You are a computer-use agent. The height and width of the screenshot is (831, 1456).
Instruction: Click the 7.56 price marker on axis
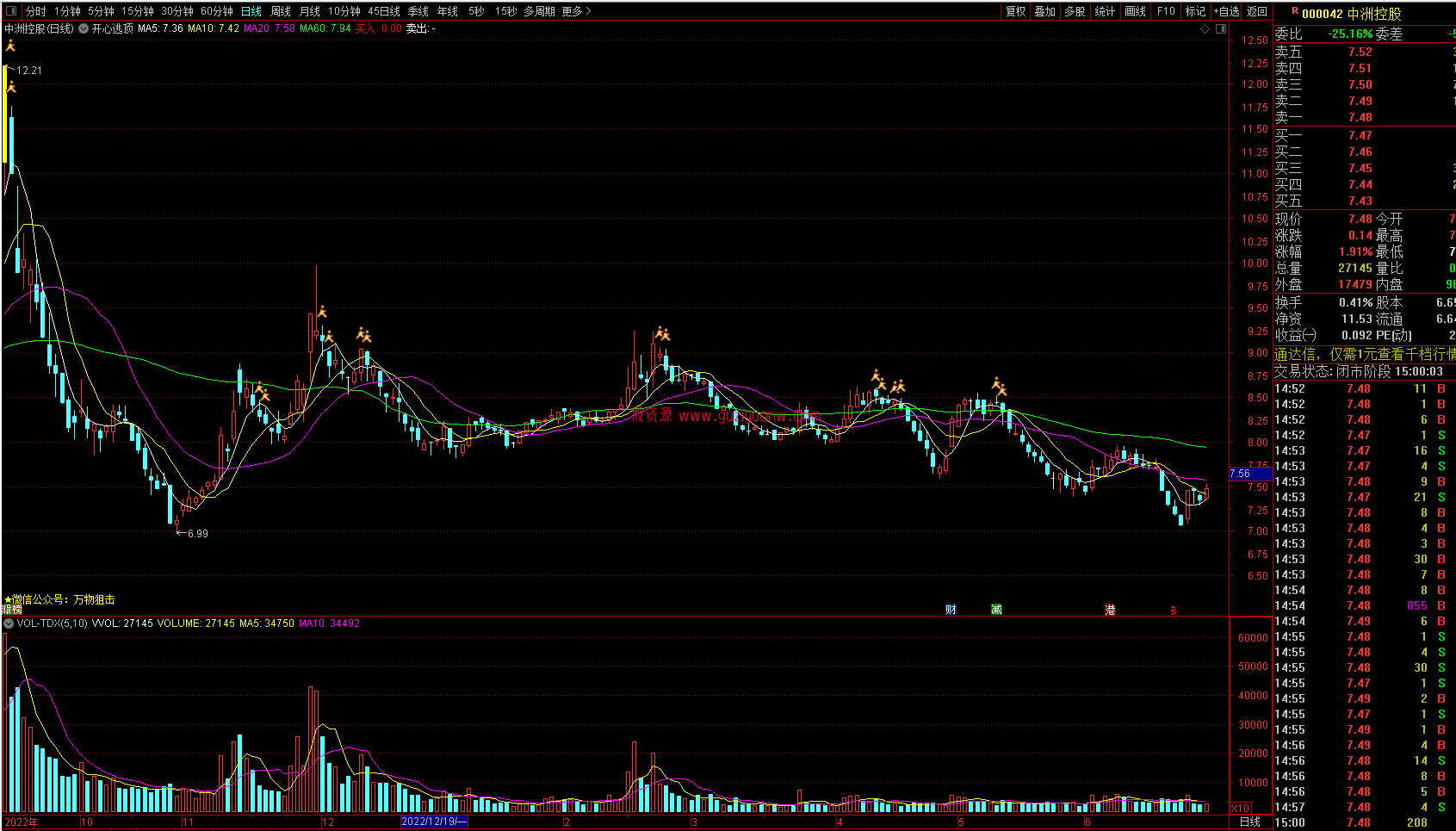pyautogui.click(x=1250, y=474)
